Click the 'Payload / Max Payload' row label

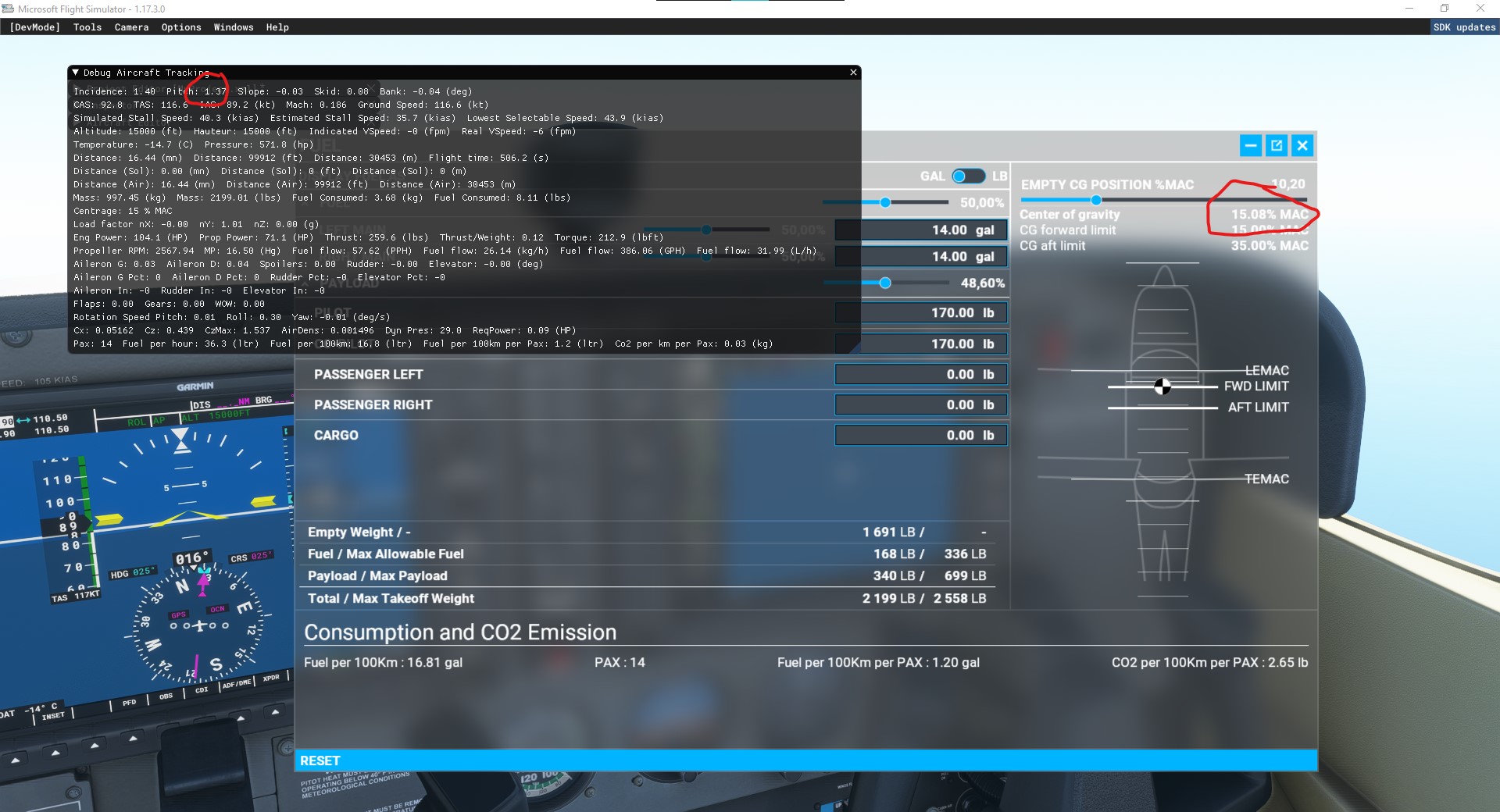click(x=377, y=576)
